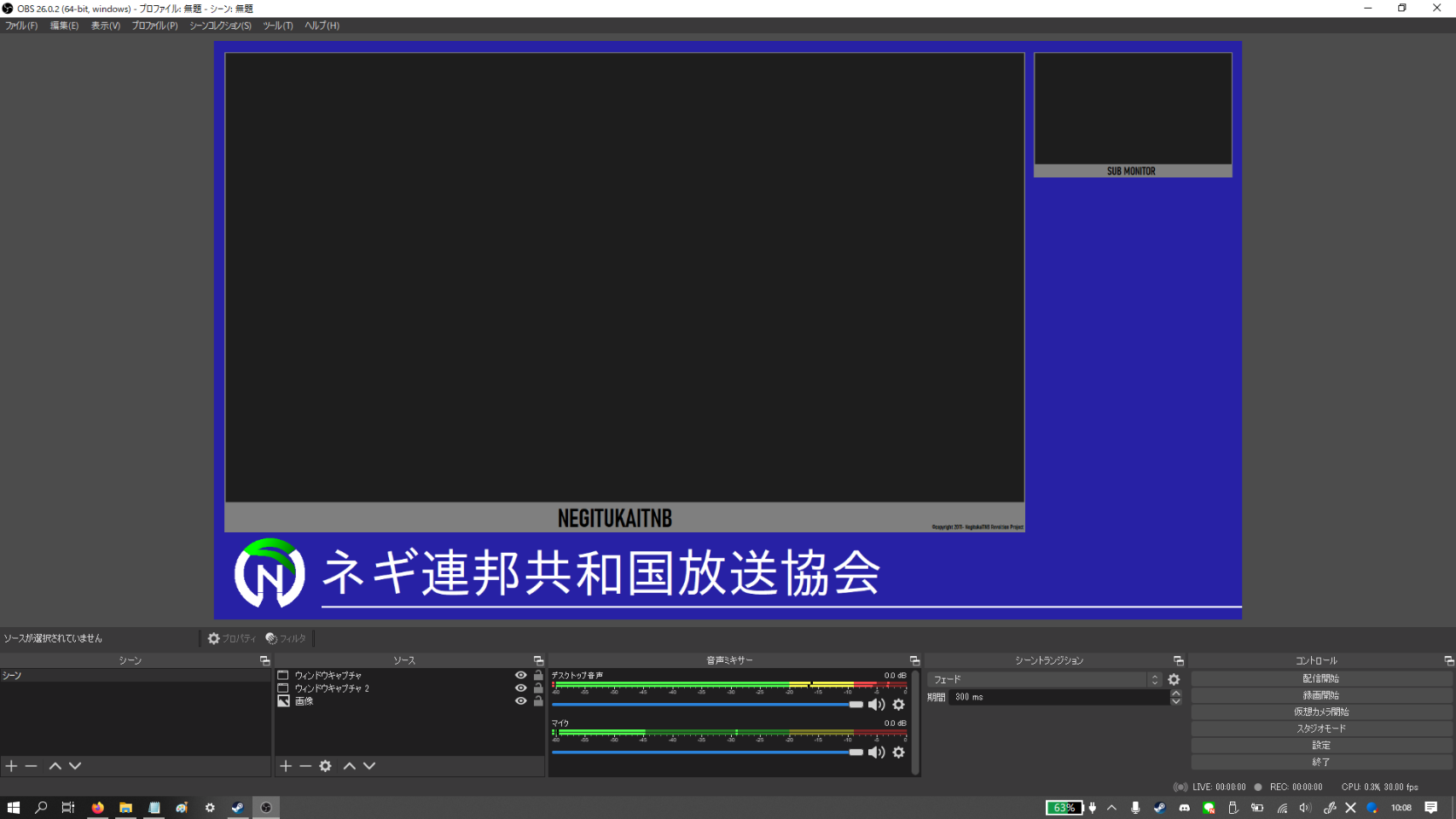This screenshot has width=1456, height=819.
Task: Mute the デスクトップ音声 speaker icon
Action: pyautogui.click(x=876, y=705)
